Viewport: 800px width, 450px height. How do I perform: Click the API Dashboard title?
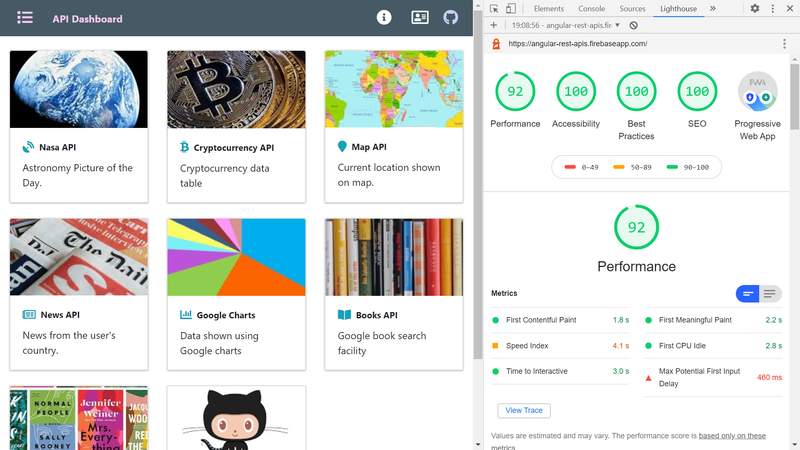click(87, 19)
